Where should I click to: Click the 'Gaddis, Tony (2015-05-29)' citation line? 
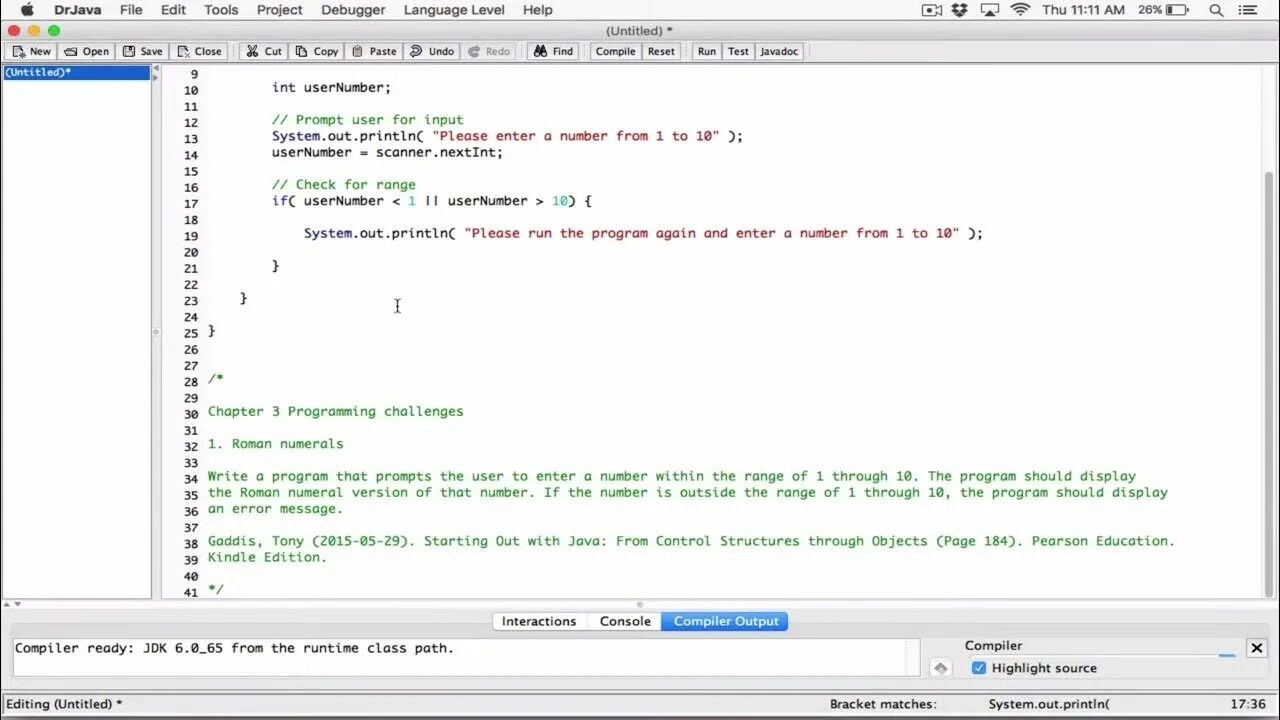(x=691, y=541)
